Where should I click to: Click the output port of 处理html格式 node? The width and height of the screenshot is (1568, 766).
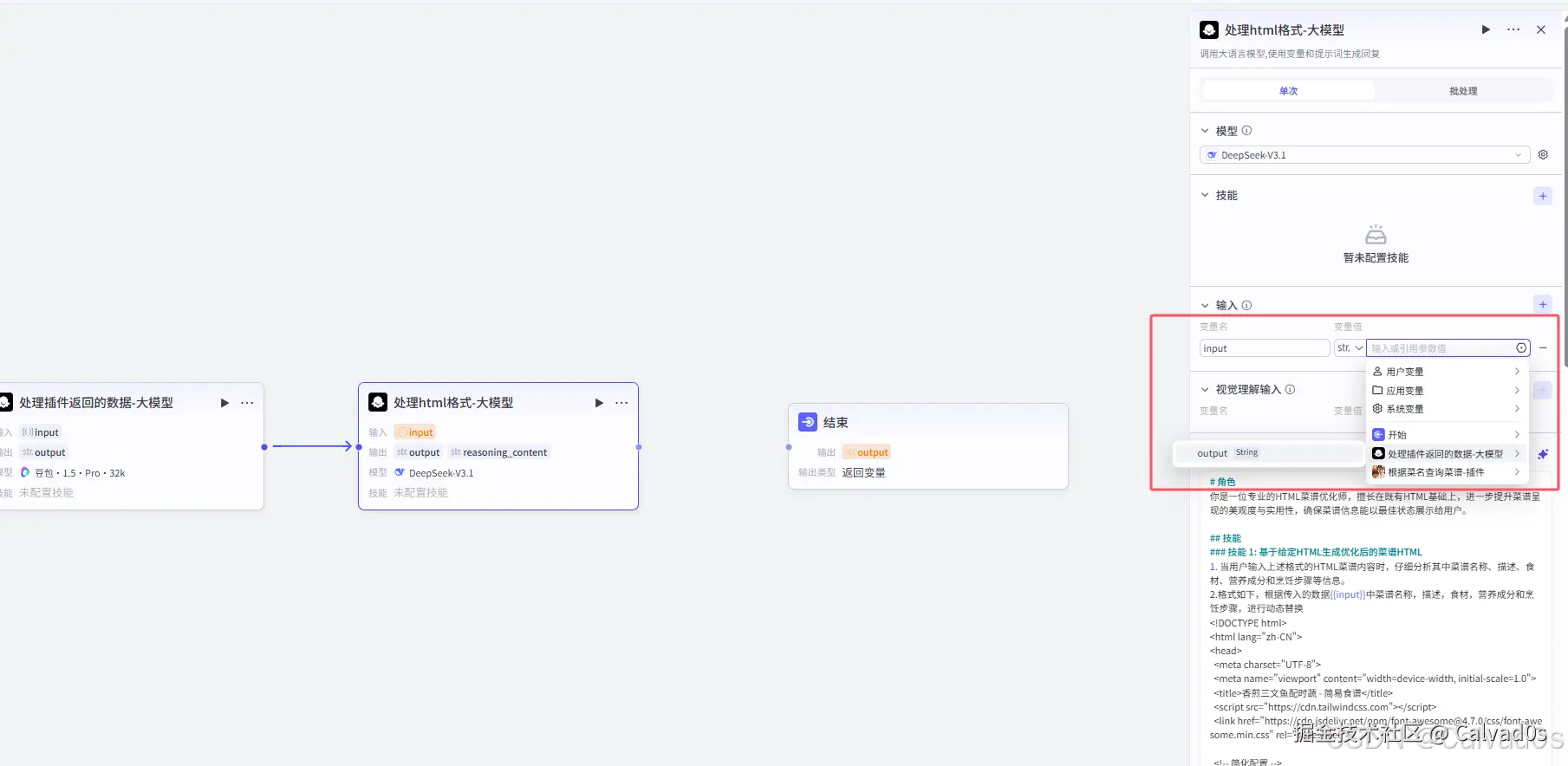(639, 447)
